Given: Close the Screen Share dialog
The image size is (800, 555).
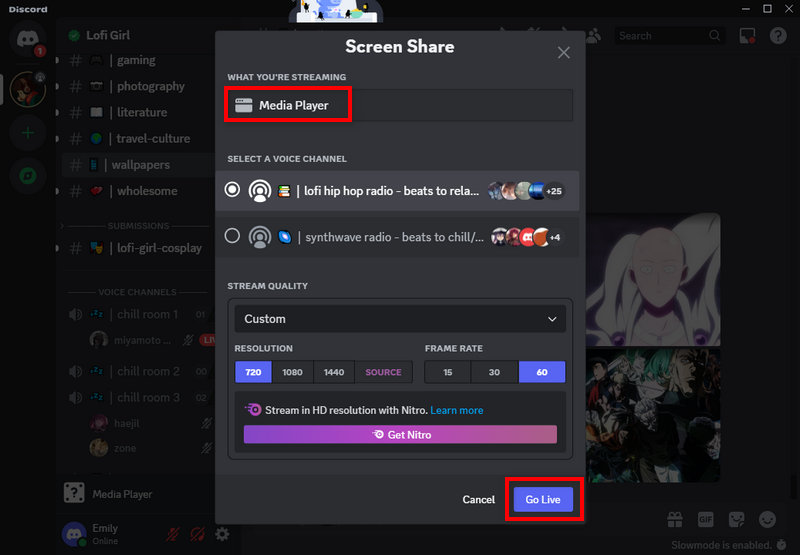Looking at the screenshot, I should [x=564, y=53].
